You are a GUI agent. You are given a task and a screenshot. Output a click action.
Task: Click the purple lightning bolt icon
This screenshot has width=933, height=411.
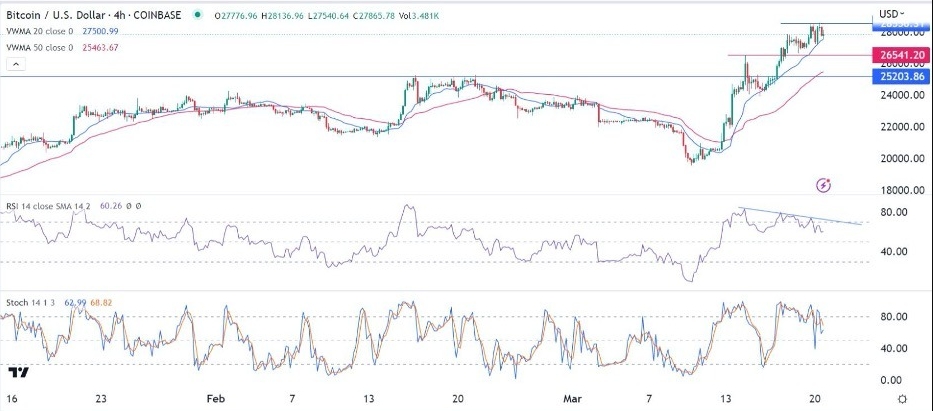coord(824,185)
